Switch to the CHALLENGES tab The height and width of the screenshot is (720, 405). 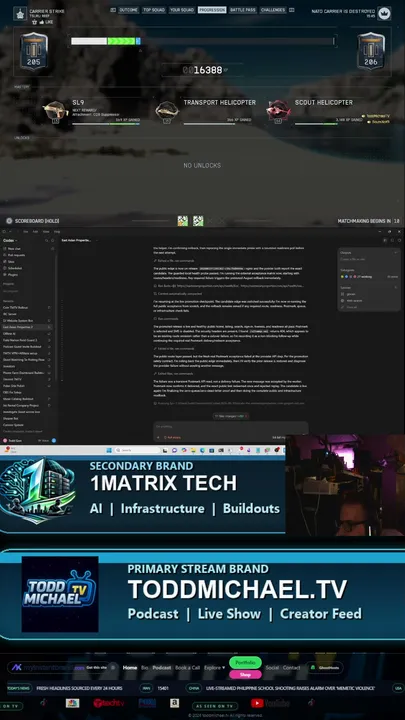pos(273,10)
